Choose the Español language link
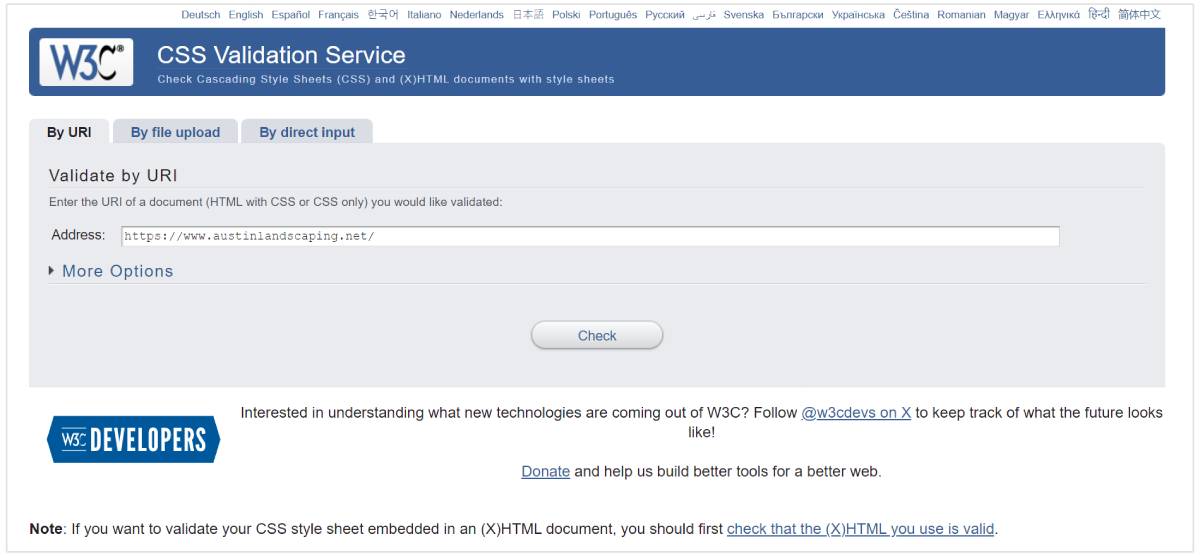The image size is (1200, 556). click(291, 15)
